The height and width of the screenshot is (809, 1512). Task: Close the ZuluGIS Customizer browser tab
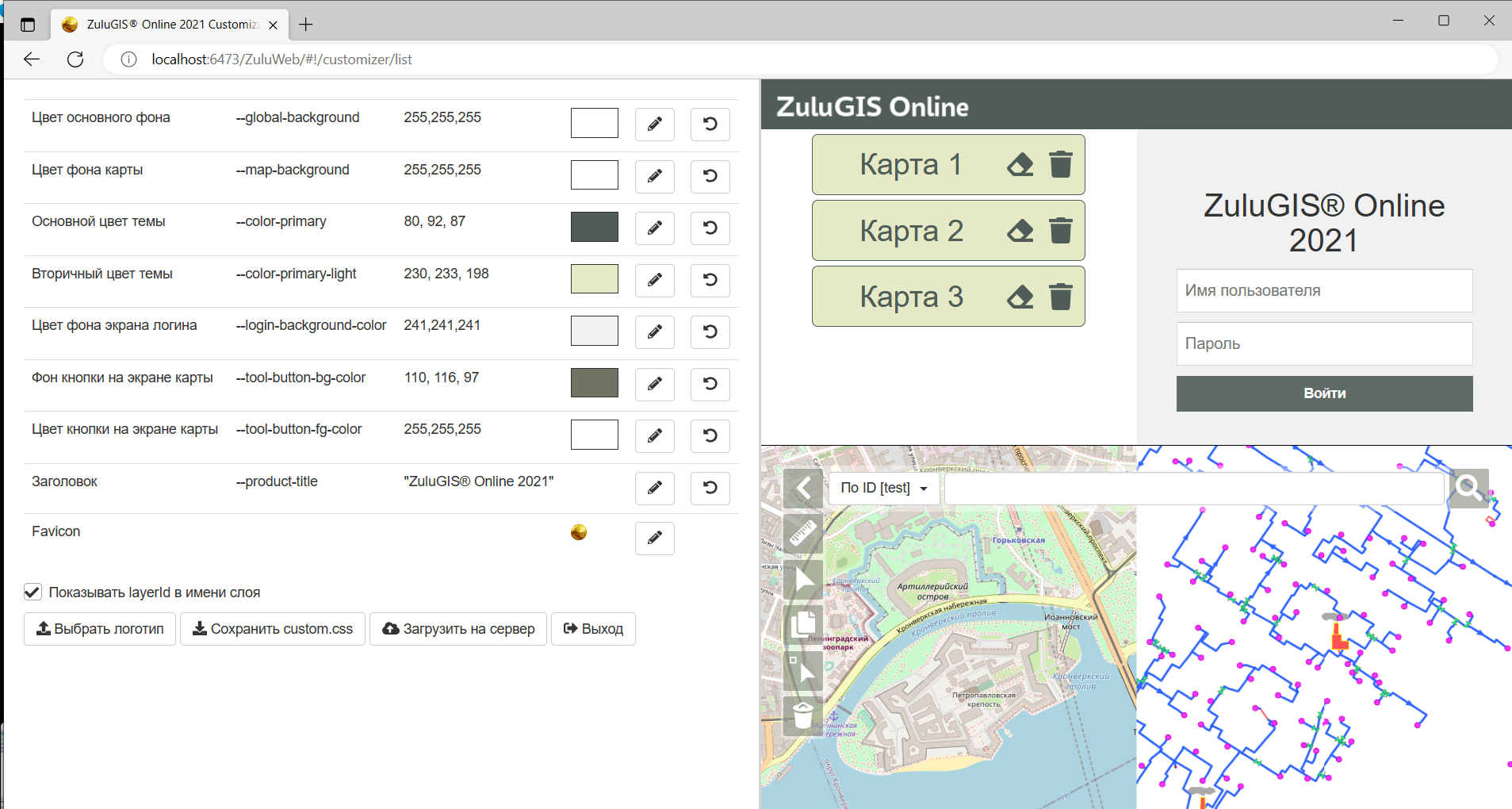coord(273,25)
